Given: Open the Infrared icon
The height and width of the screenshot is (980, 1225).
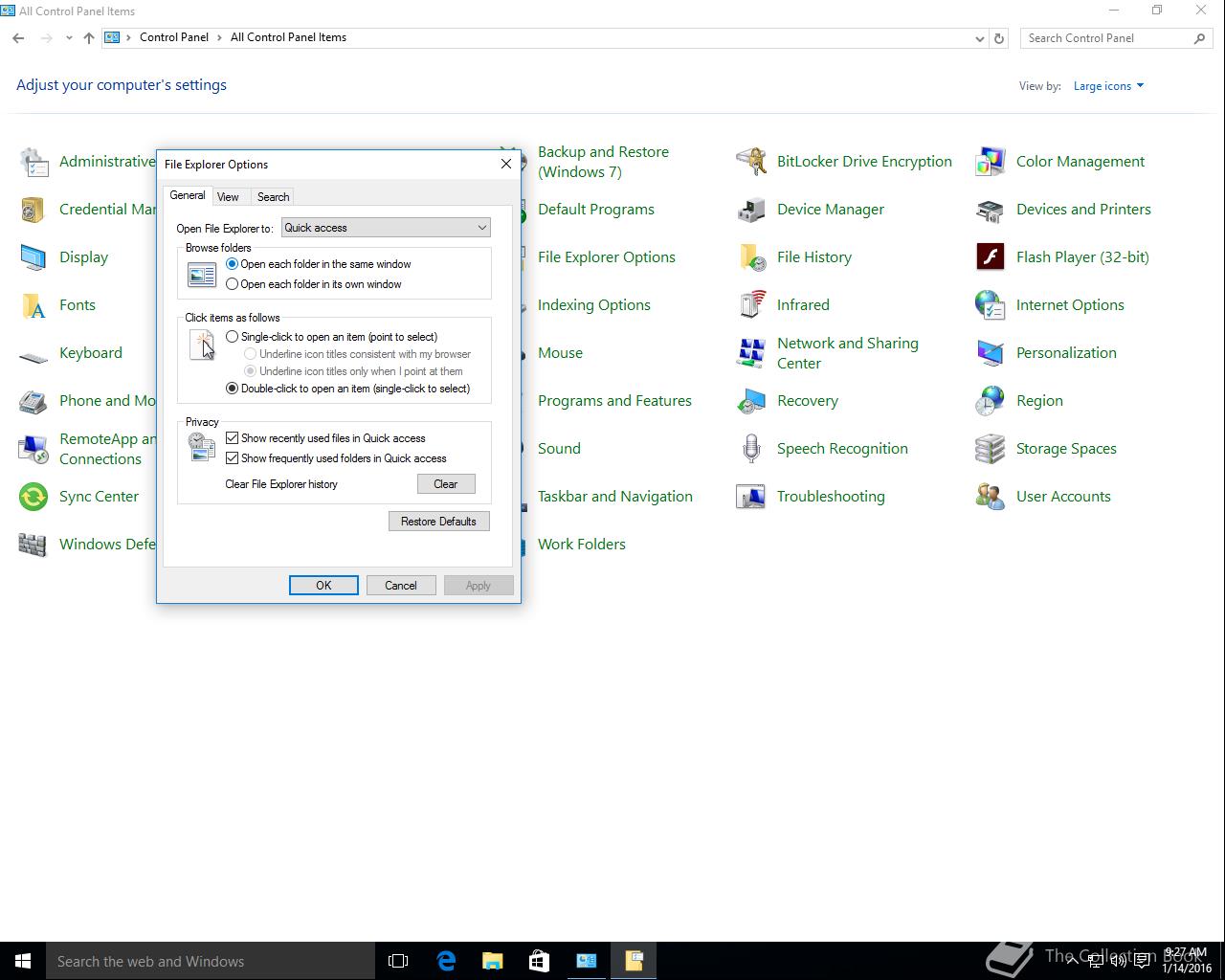Looking at the screenshot, I should click(x=751, y=305).
